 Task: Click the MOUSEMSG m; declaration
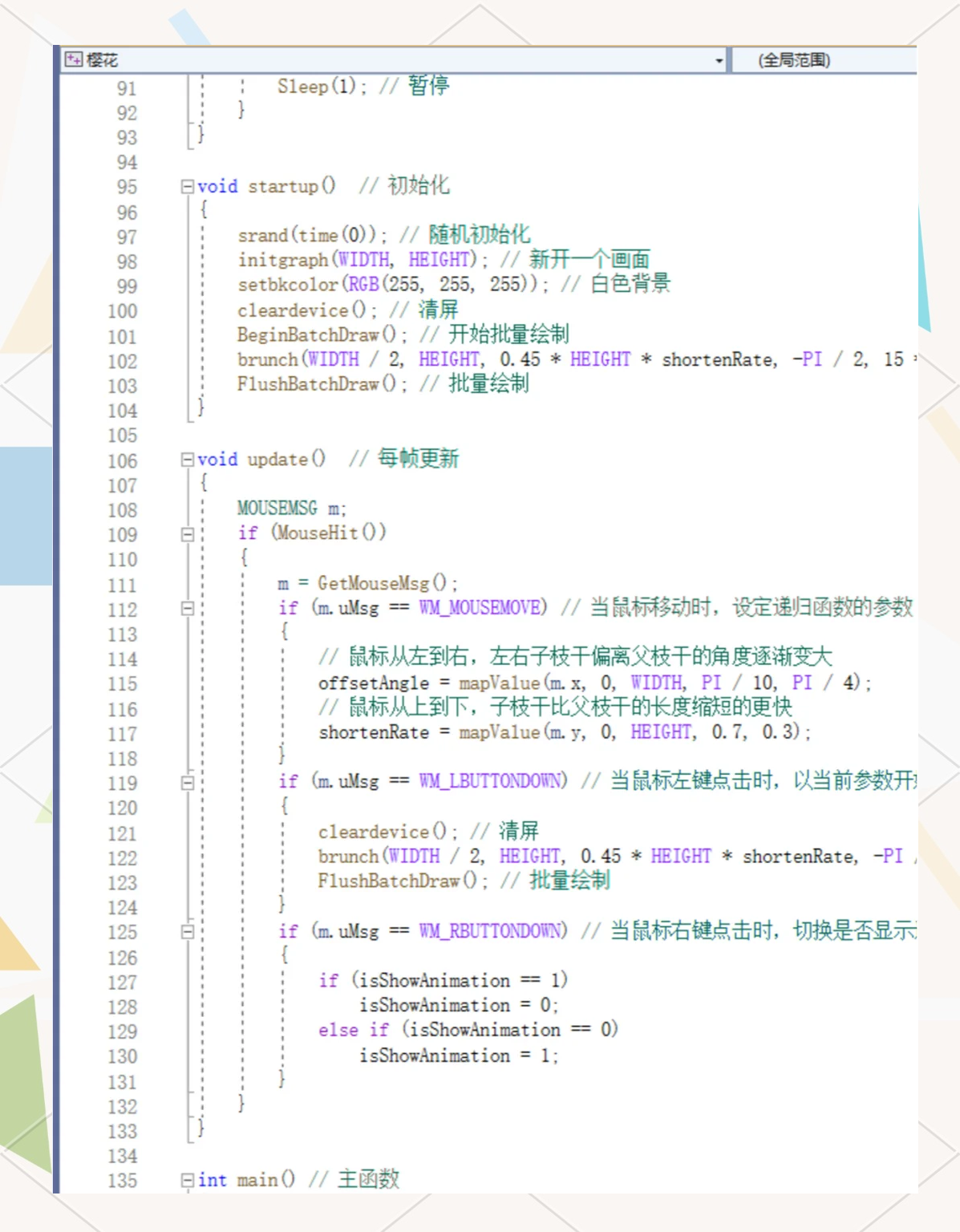click(x=292, y=509)
